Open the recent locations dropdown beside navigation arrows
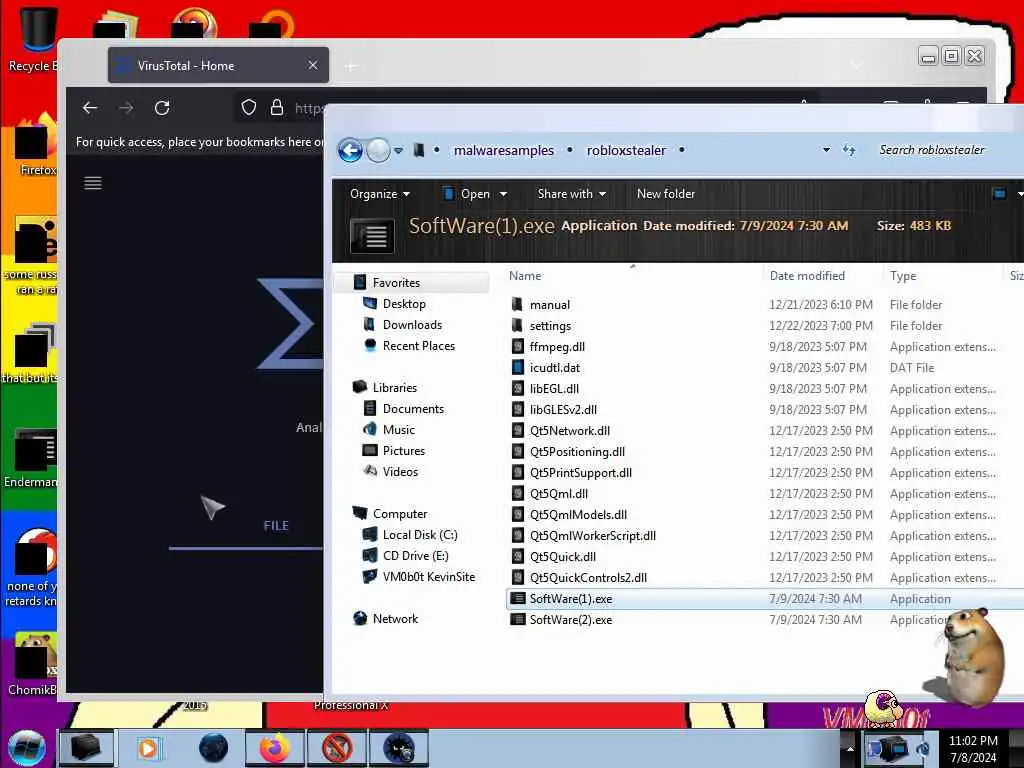The width and height of the screenshot is (1024, 768). click(398, 151)
